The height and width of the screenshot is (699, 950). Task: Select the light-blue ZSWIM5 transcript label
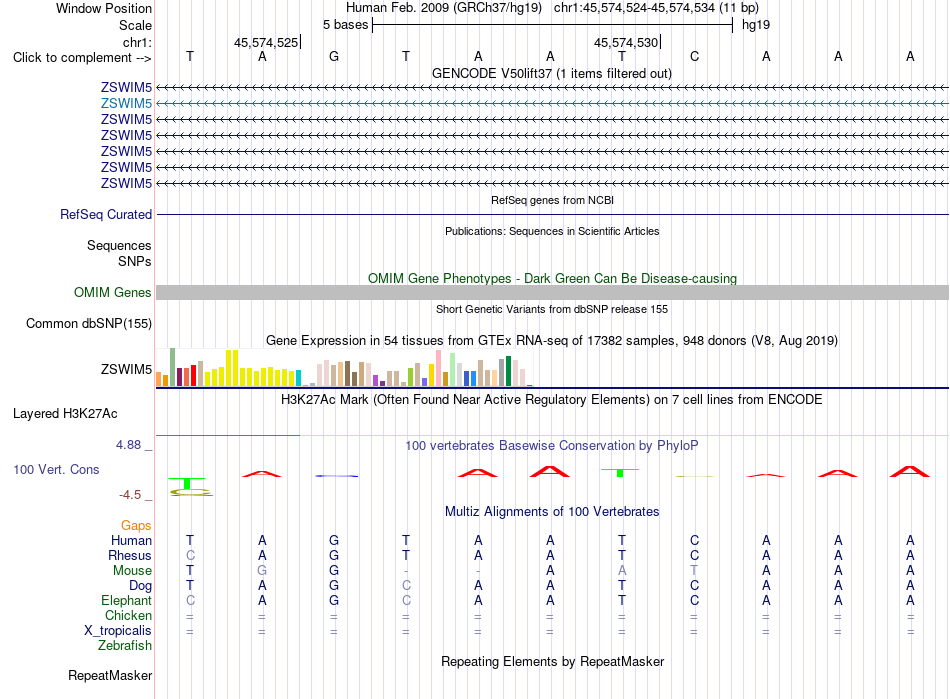(x=126, y=104)
